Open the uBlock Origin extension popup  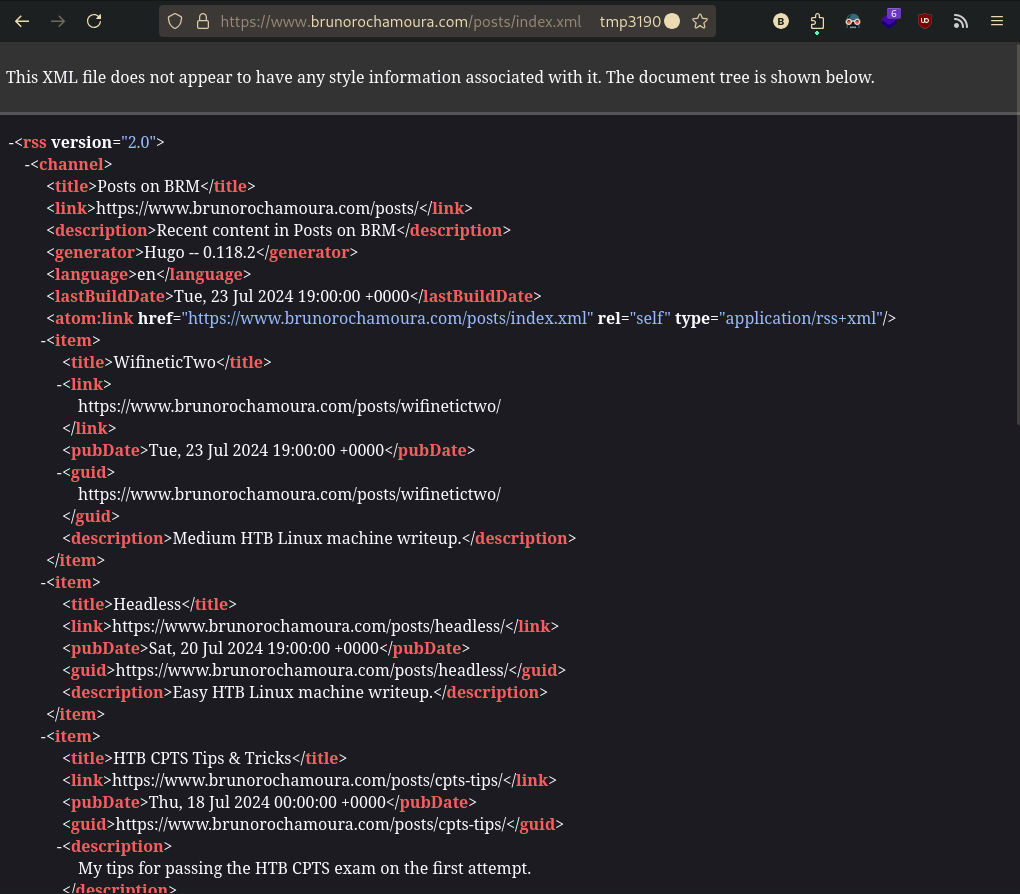coord(925,21)
